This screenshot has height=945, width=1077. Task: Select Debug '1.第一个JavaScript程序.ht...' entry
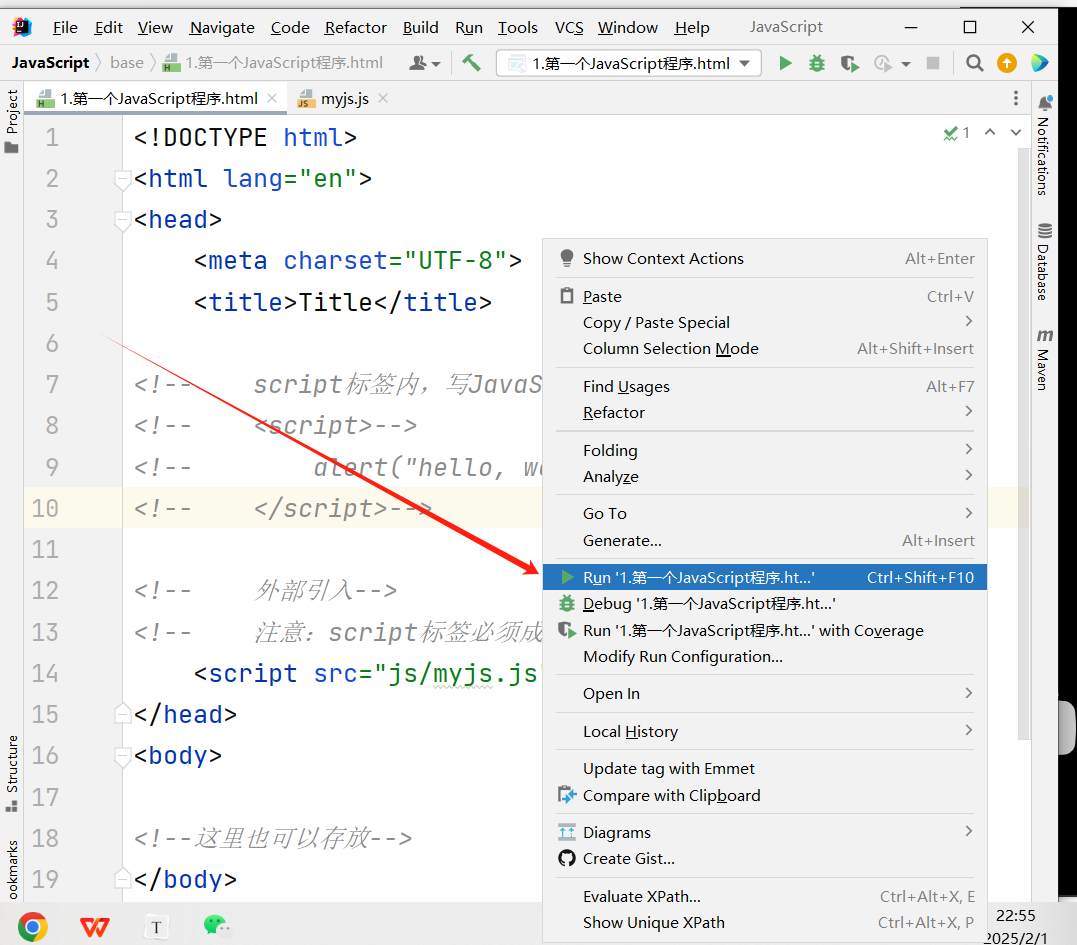click(x=764, y=604)
